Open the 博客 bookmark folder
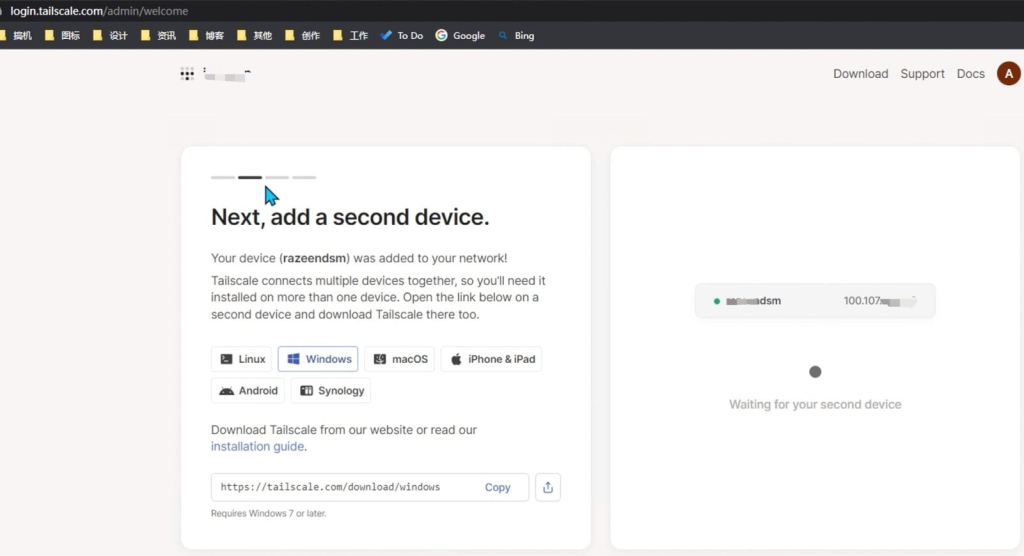 point(206,35)
